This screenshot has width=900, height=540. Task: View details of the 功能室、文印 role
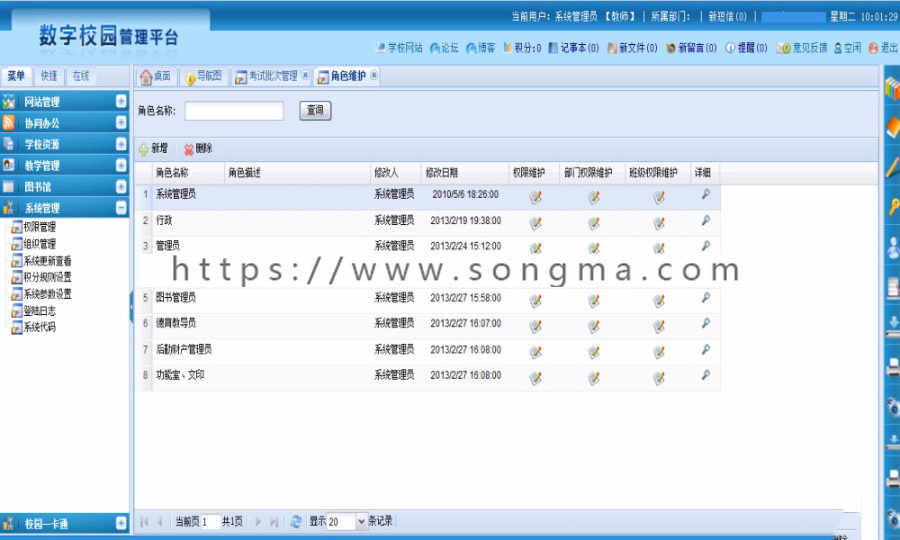pos(706,375)
